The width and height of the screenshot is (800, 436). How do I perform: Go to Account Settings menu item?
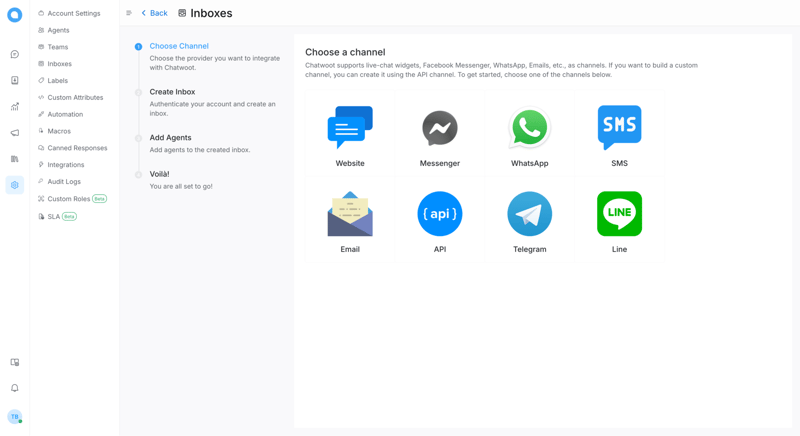73,13
